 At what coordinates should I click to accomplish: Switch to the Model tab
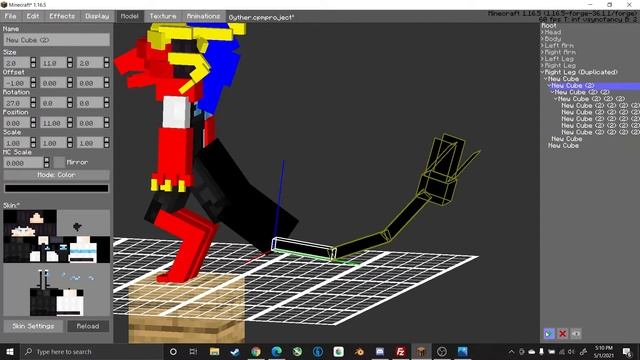(x=129, y=16)
